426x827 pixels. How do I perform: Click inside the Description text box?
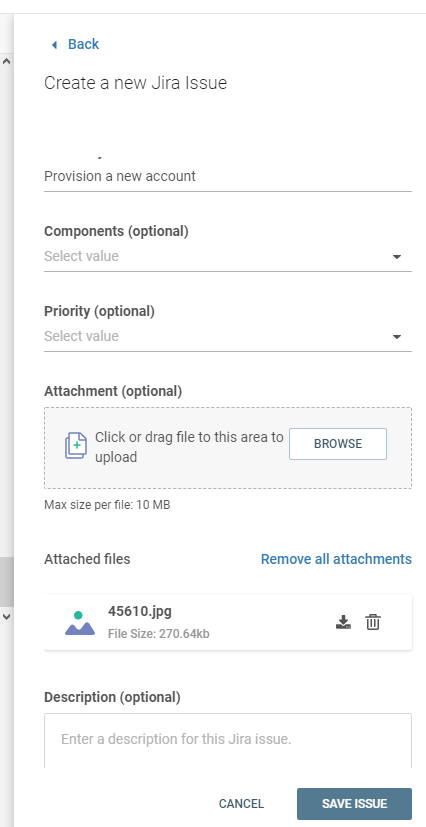pos(228,741)
